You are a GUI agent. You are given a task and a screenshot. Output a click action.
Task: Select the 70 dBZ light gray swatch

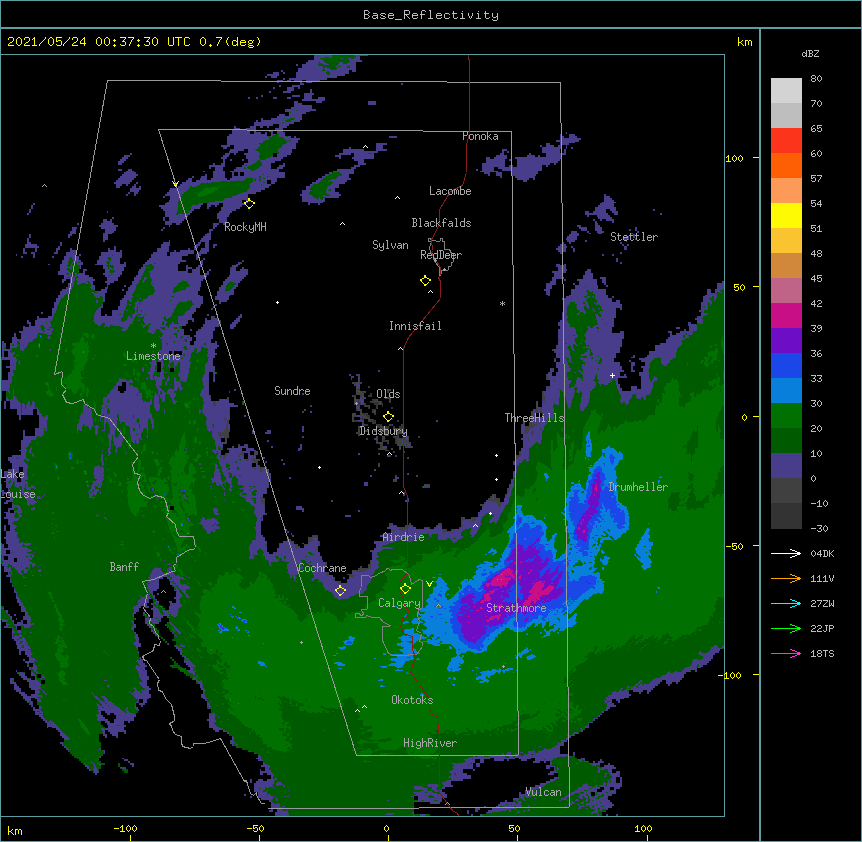[x=786, y=91]
